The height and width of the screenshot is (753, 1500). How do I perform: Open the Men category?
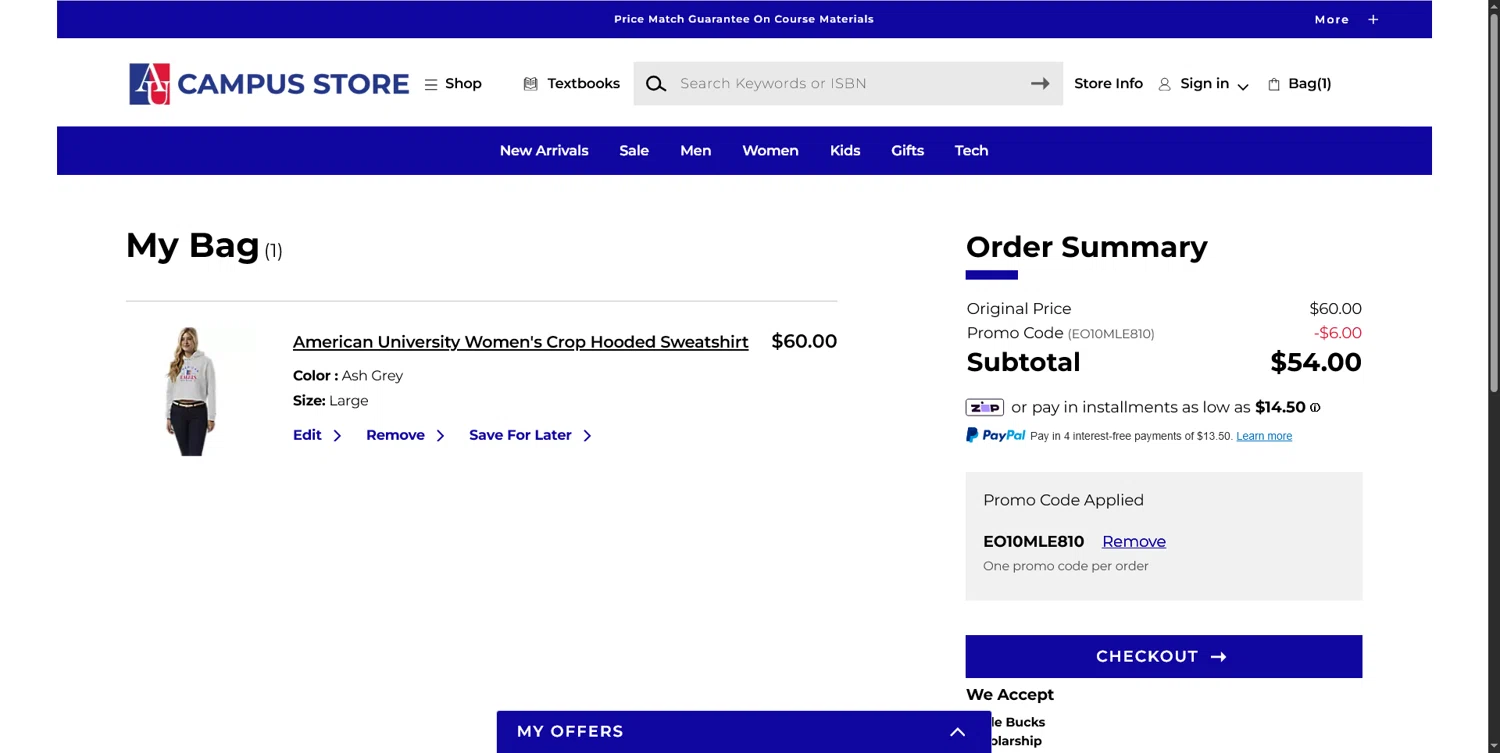(x=696, y=151)
